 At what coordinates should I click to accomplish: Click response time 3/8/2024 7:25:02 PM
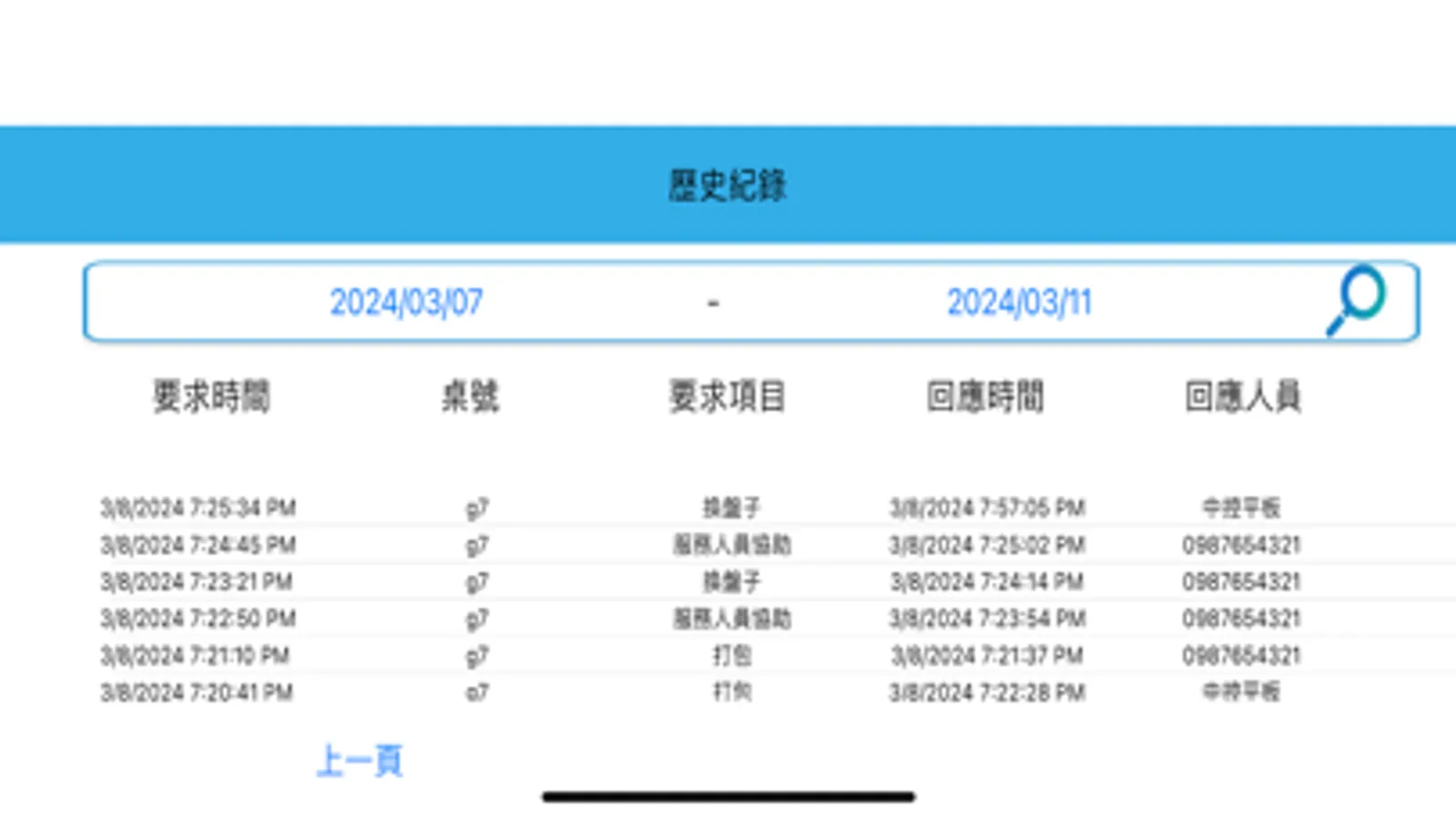point(987,545)
